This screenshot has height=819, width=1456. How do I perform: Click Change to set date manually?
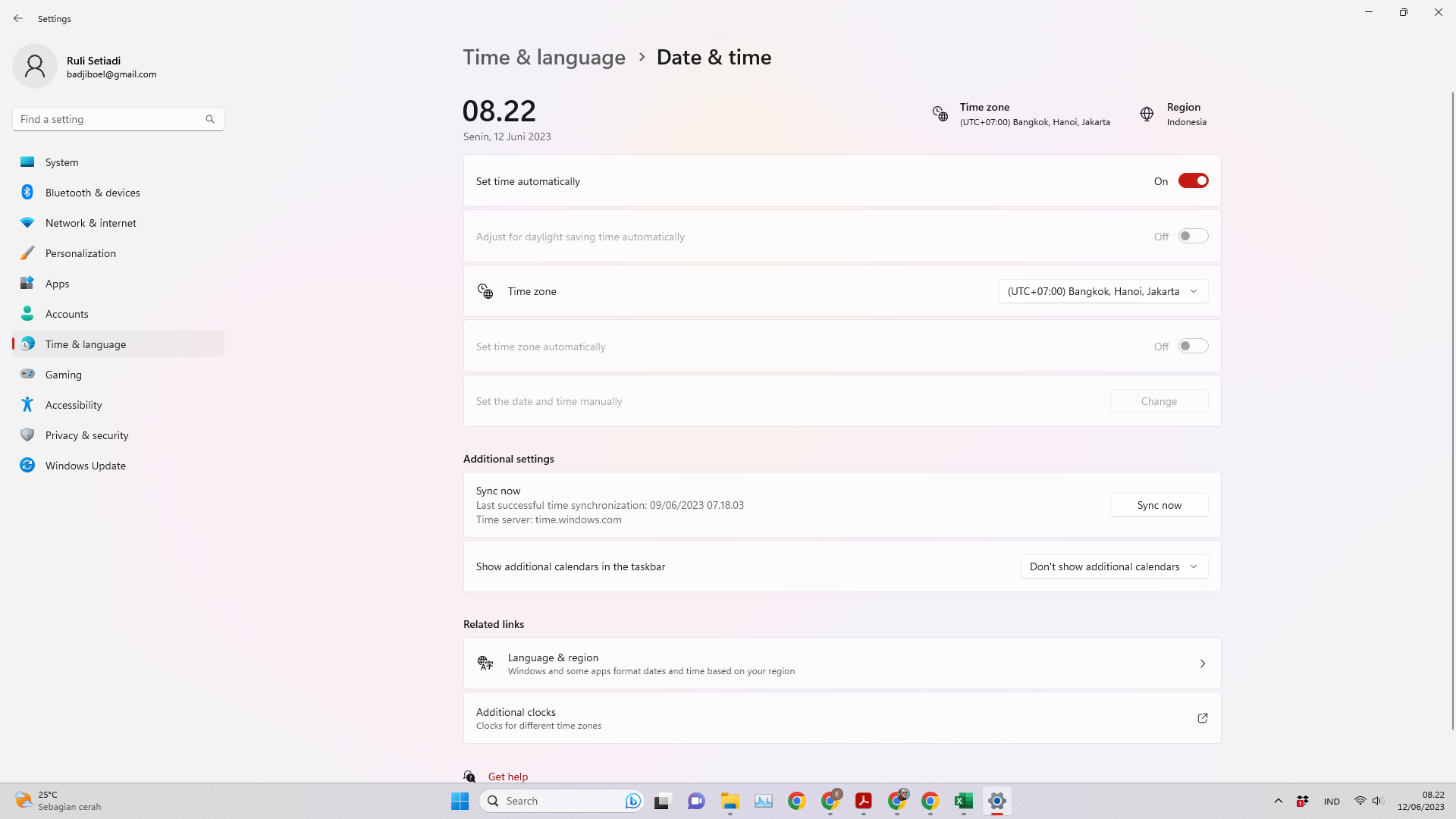coord(1159,401)
